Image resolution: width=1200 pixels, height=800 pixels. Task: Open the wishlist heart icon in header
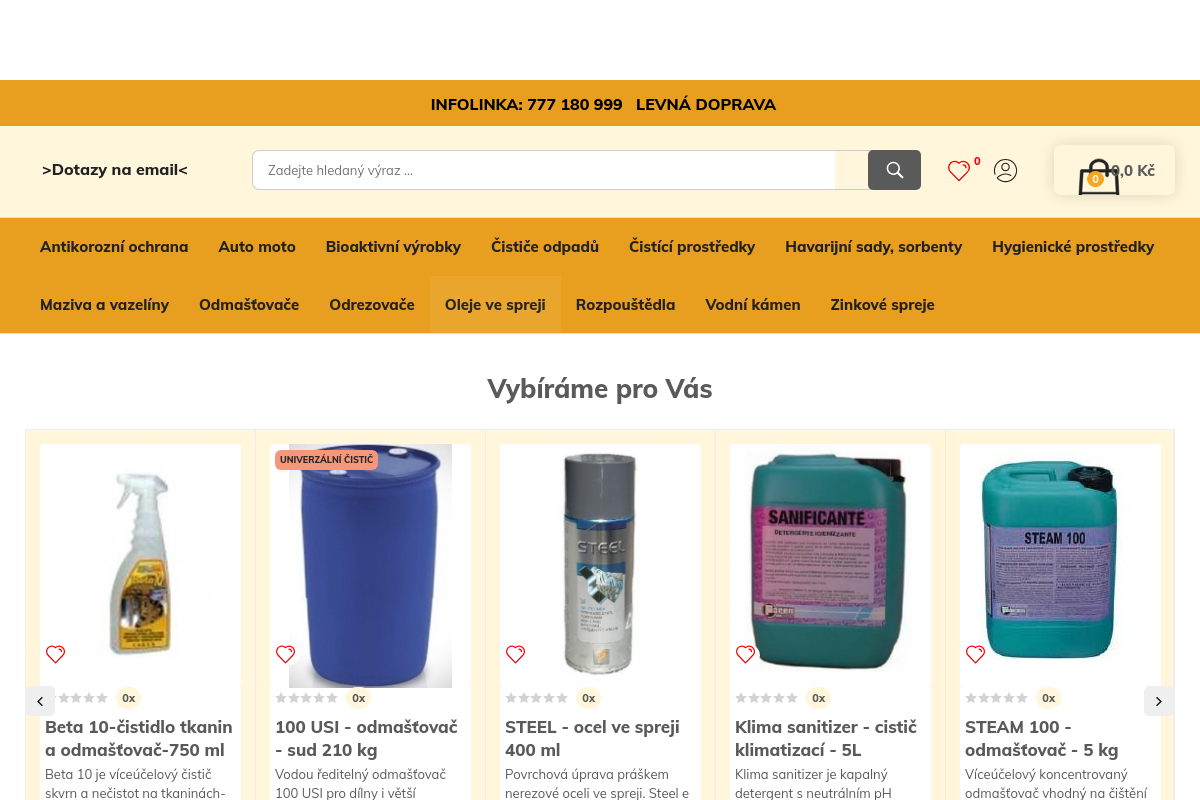click(959, 171)
